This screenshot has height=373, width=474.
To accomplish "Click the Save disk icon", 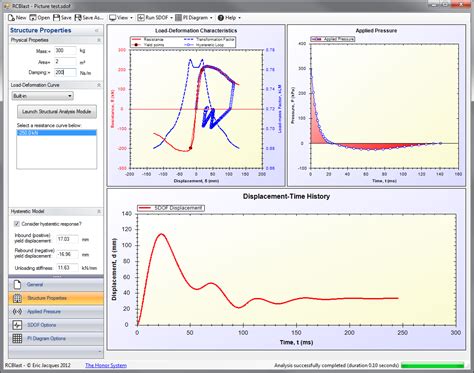I will [56, 18].
